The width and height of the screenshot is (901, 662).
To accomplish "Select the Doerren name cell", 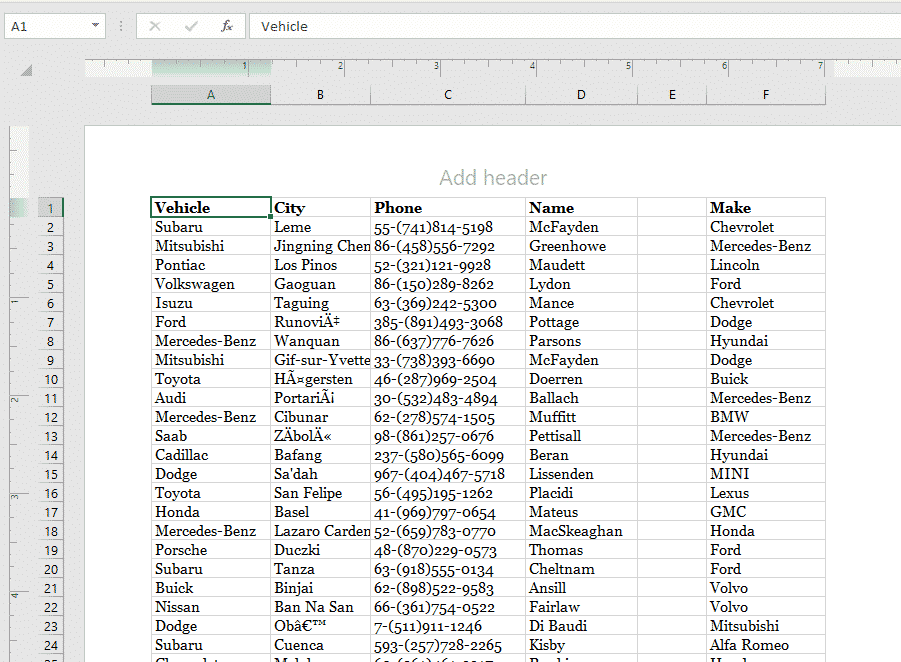I will tap(582, 379).
